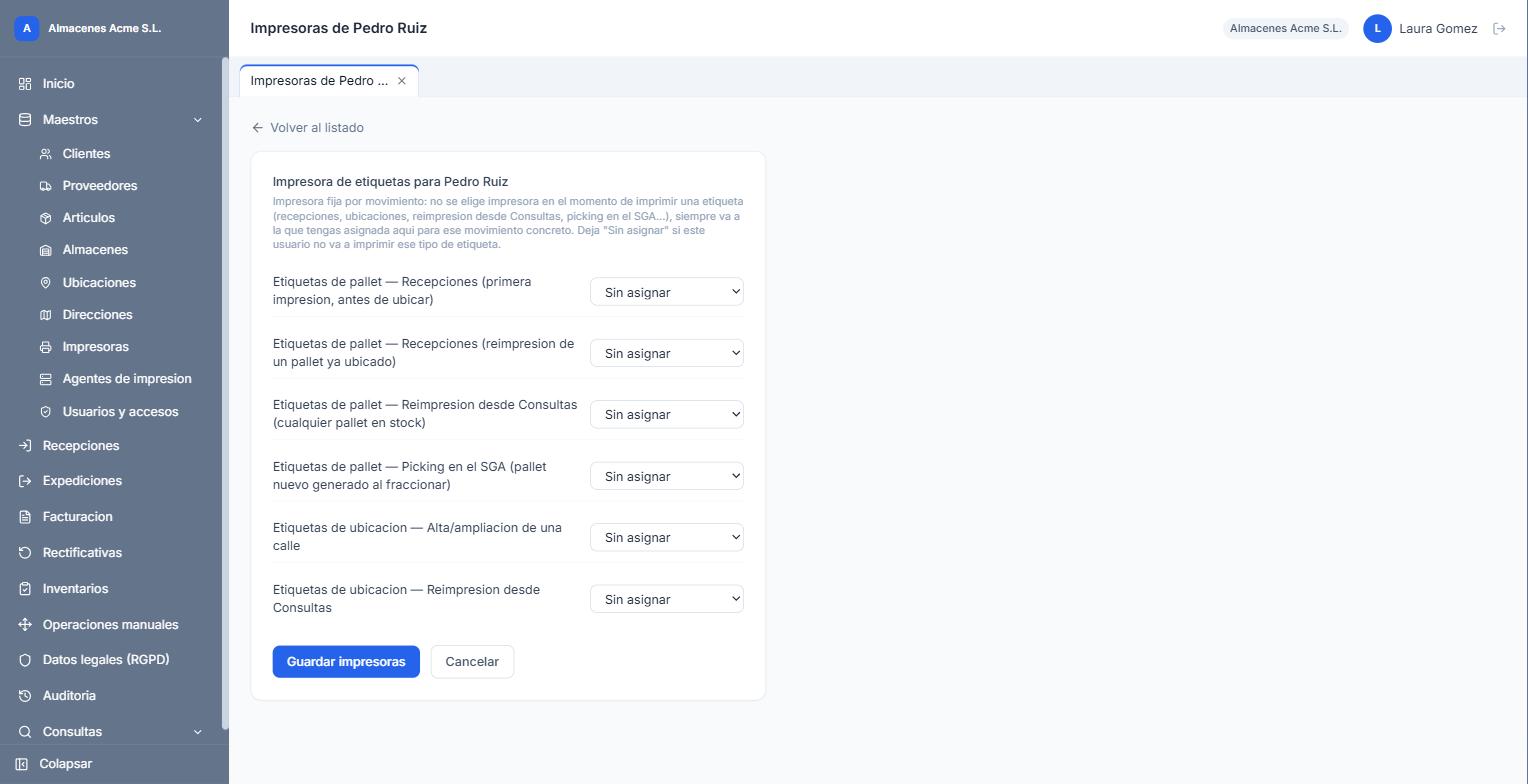Click the Proveedores truck icon

(x=45, y=186)
